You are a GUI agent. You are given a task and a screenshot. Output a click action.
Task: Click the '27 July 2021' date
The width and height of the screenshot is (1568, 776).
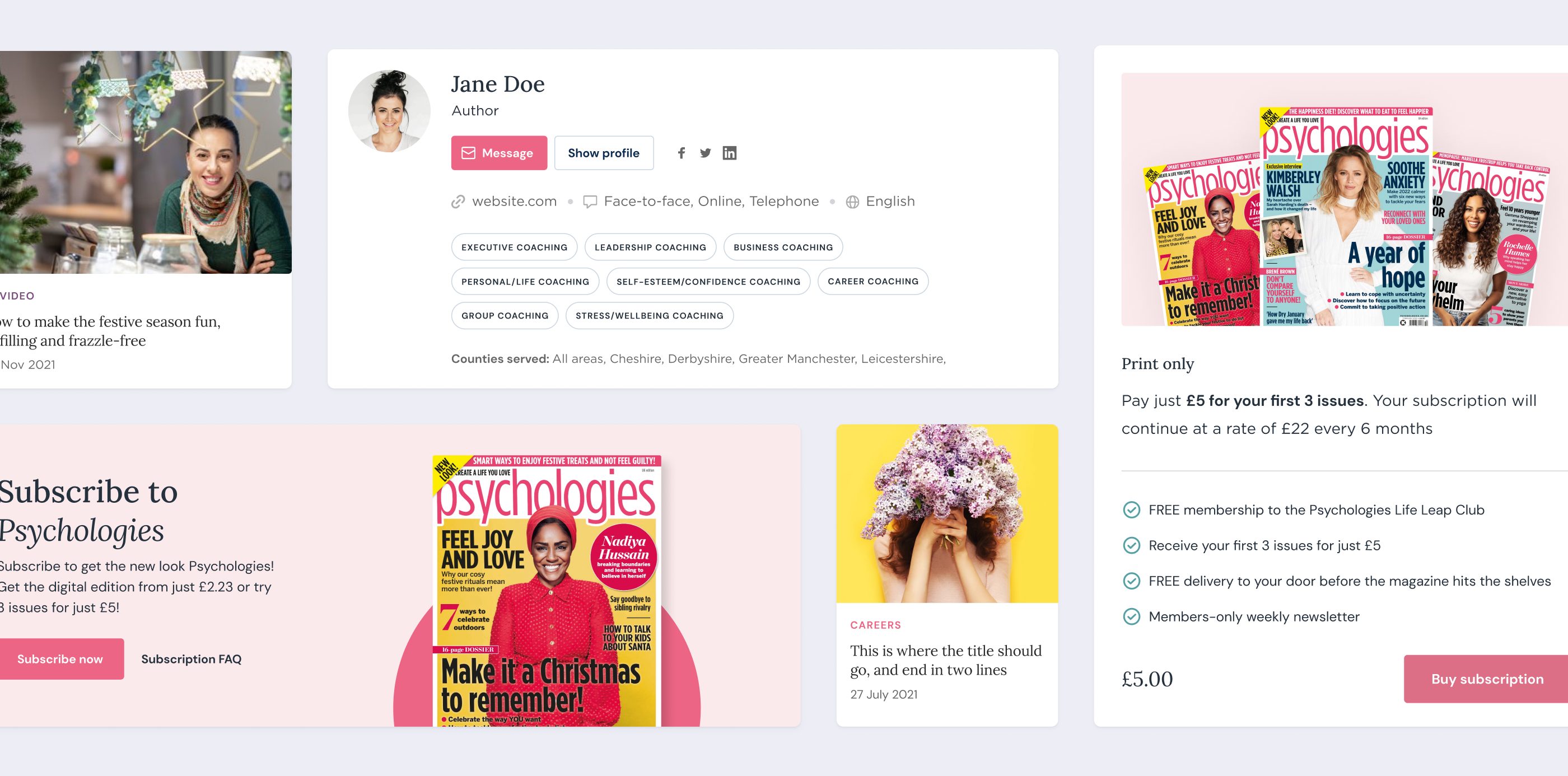(884, 694)
